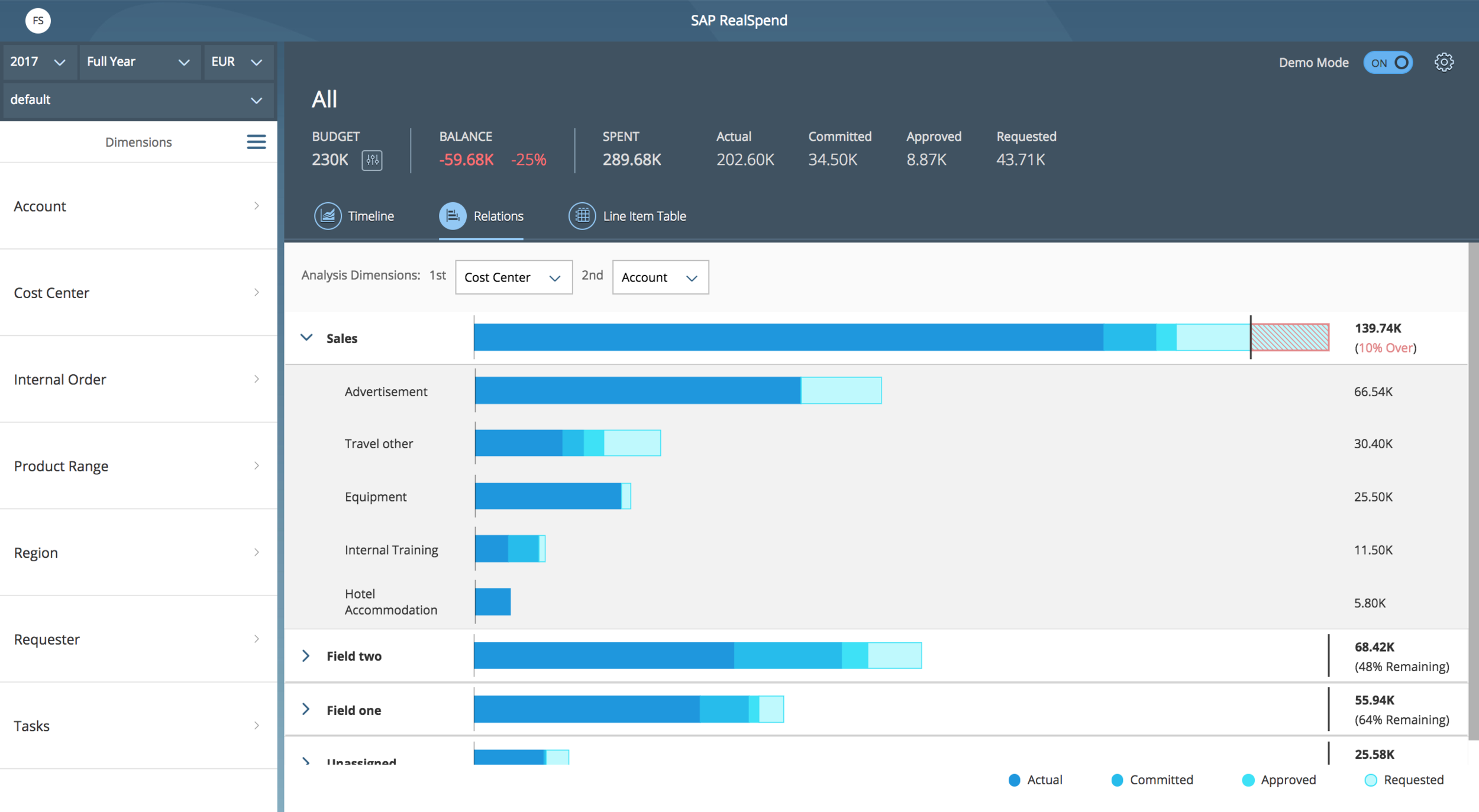1479x812 pixels.
Task: Click the 66.54K Advertisement amount
Action: coord(1373,392)
